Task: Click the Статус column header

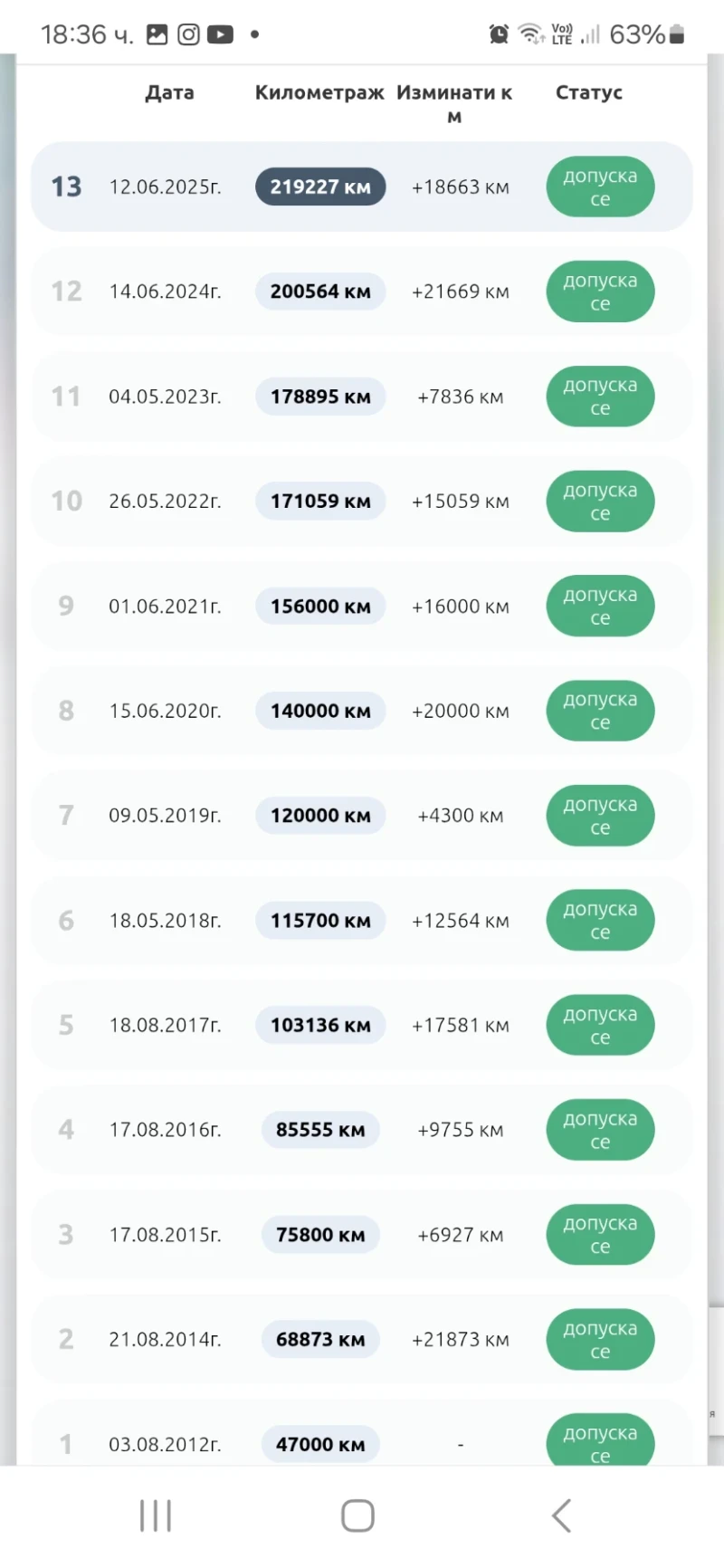Action: 589,92
